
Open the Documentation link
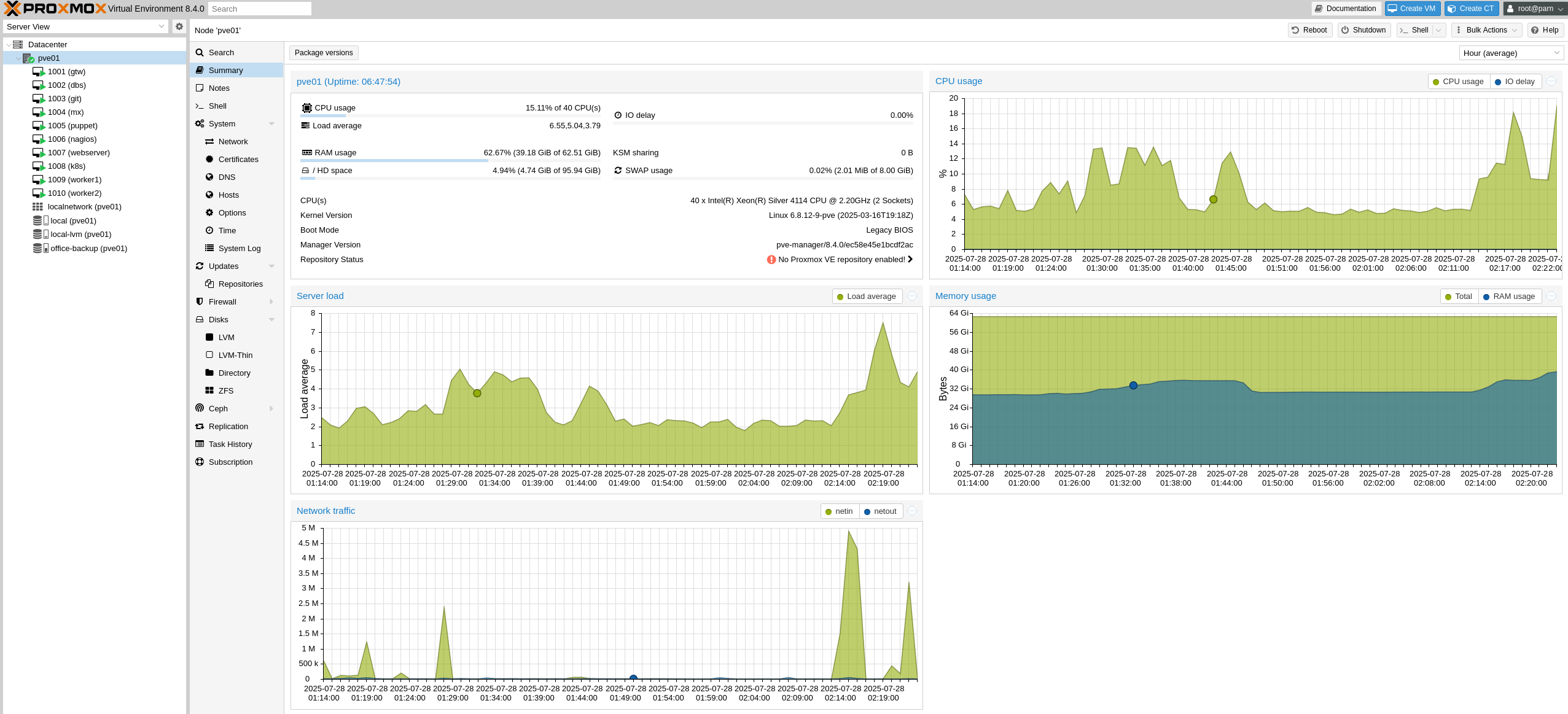click(1345, 9)
